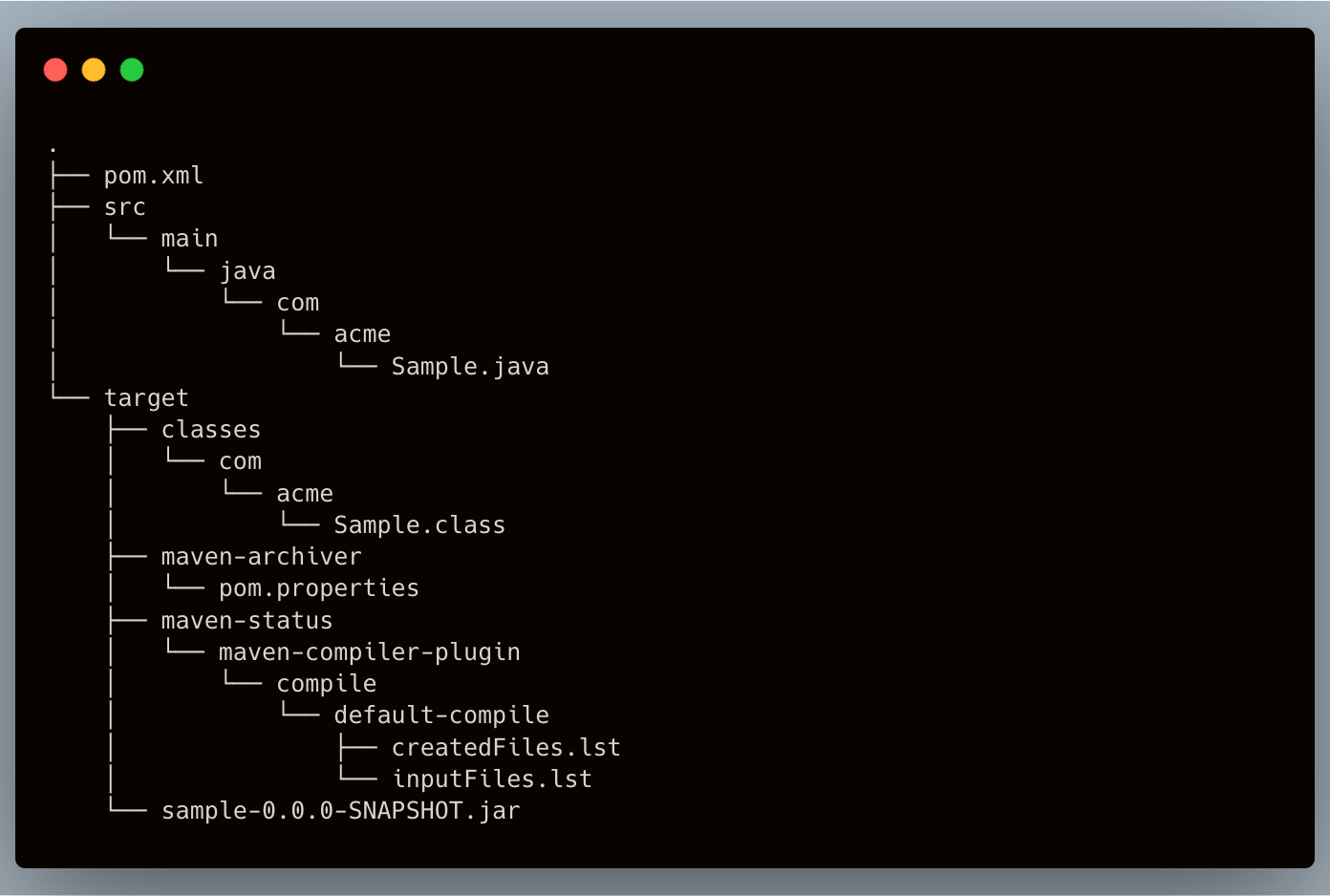
Task: Click the Sample.class file name
Action: pyautogui.click(x=419, y=525)
